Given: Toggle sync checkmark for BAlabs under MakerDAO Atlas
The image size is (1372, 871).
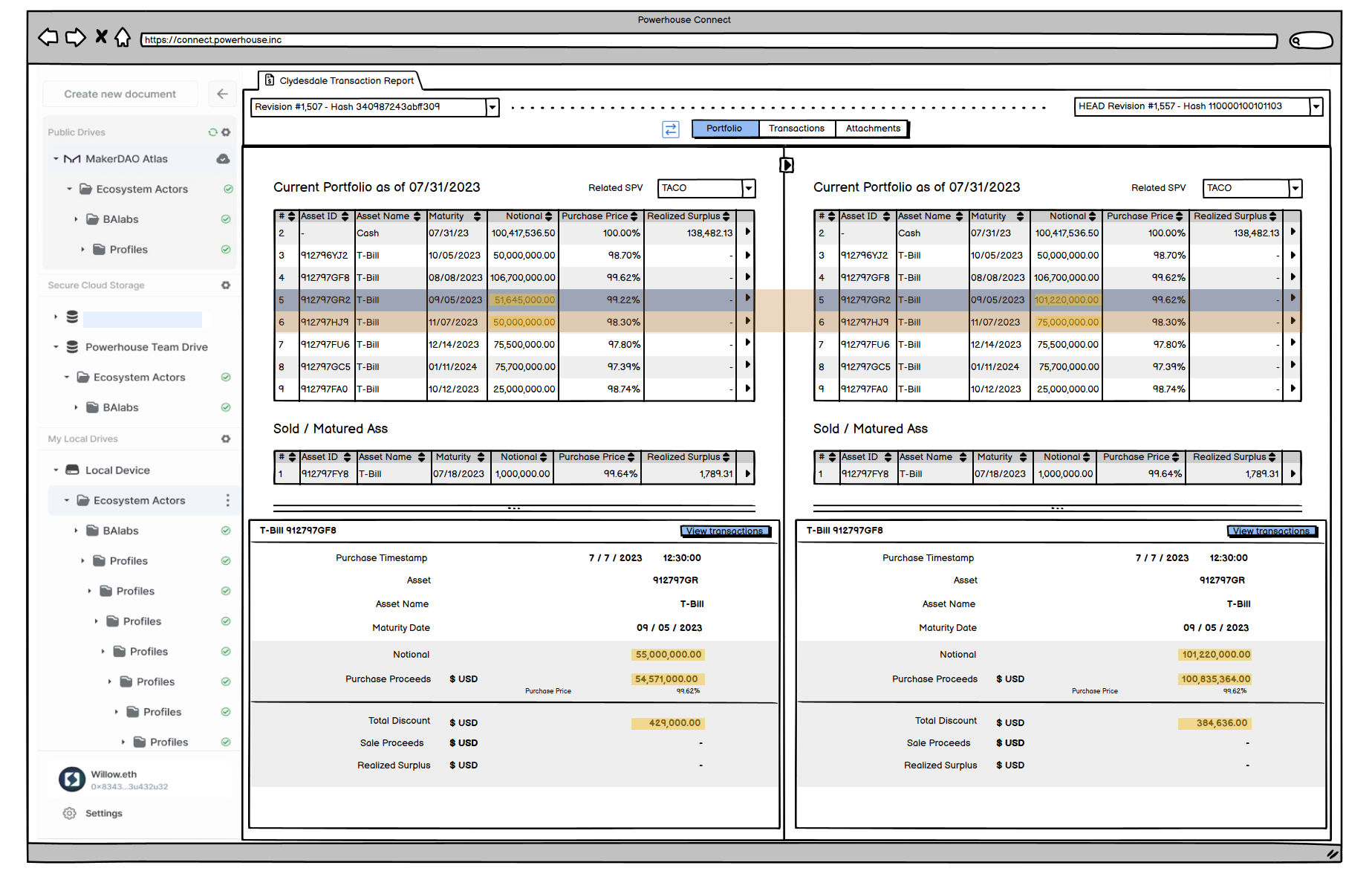Looking at the screenshot, I should 226,219.
